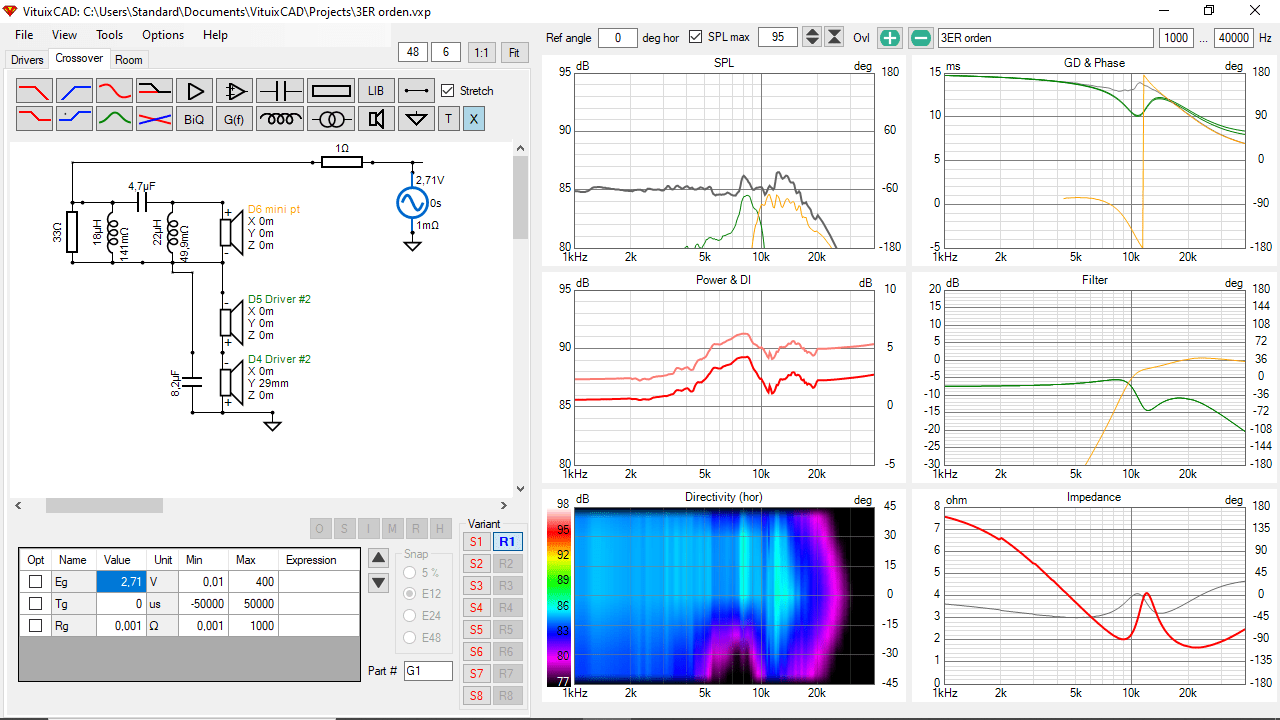Click the Ref angle input field
Viewport: 1280px width, 720px height.
pos(618,38)
